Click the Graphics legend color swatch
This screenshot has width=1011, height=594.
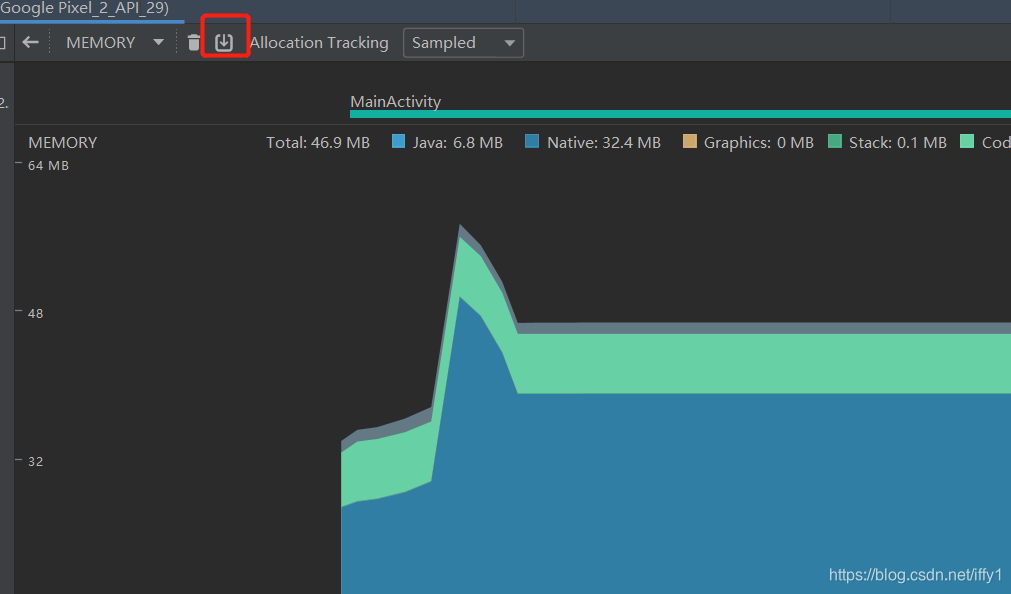(x=689, y=141)
